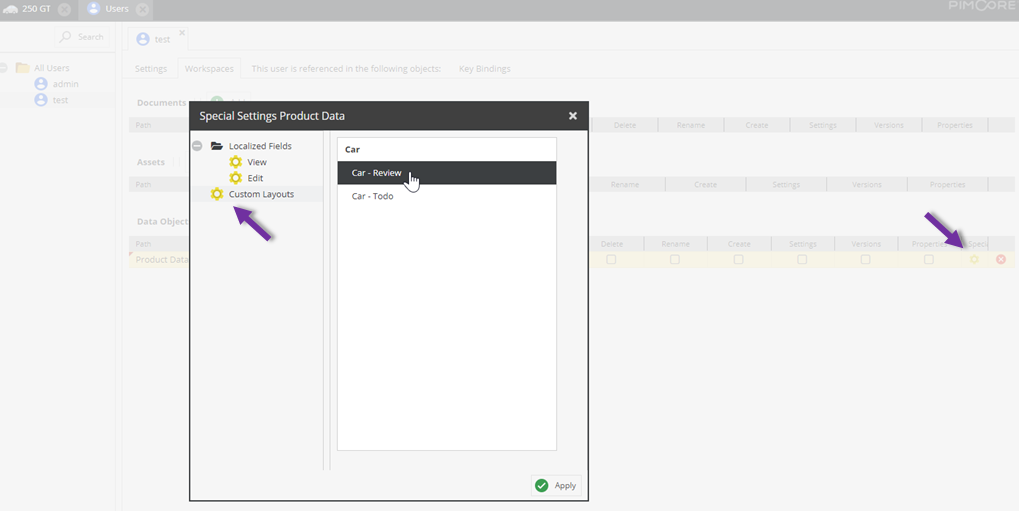Click the gear icon beside Edit
This screenshot has width=1019, height=511.
(236, 178)
